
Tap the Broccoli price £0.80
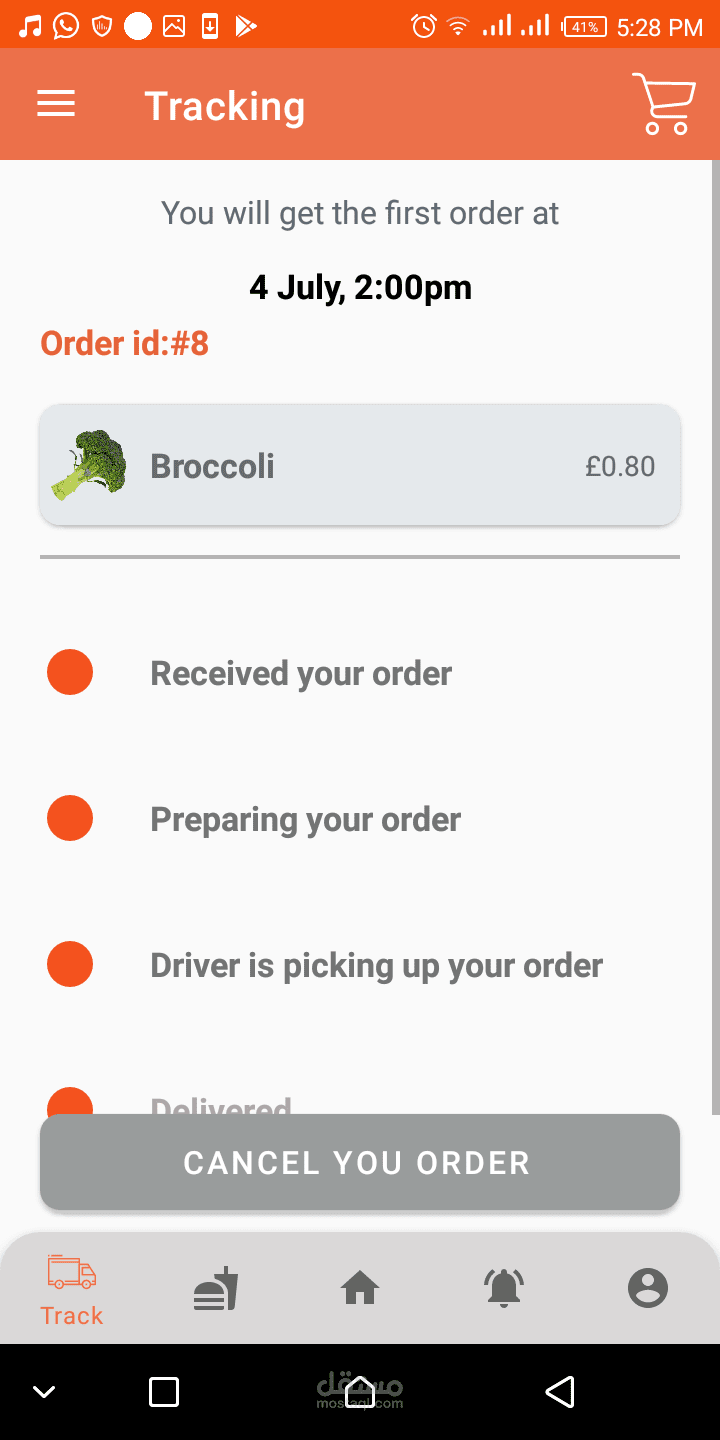pos(620,466)
